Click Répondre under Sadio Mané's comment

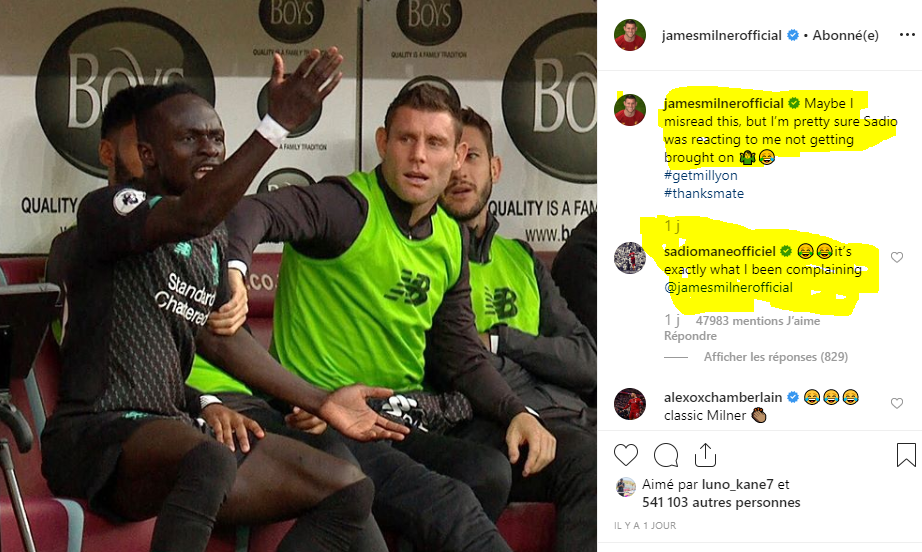[690, 336]
